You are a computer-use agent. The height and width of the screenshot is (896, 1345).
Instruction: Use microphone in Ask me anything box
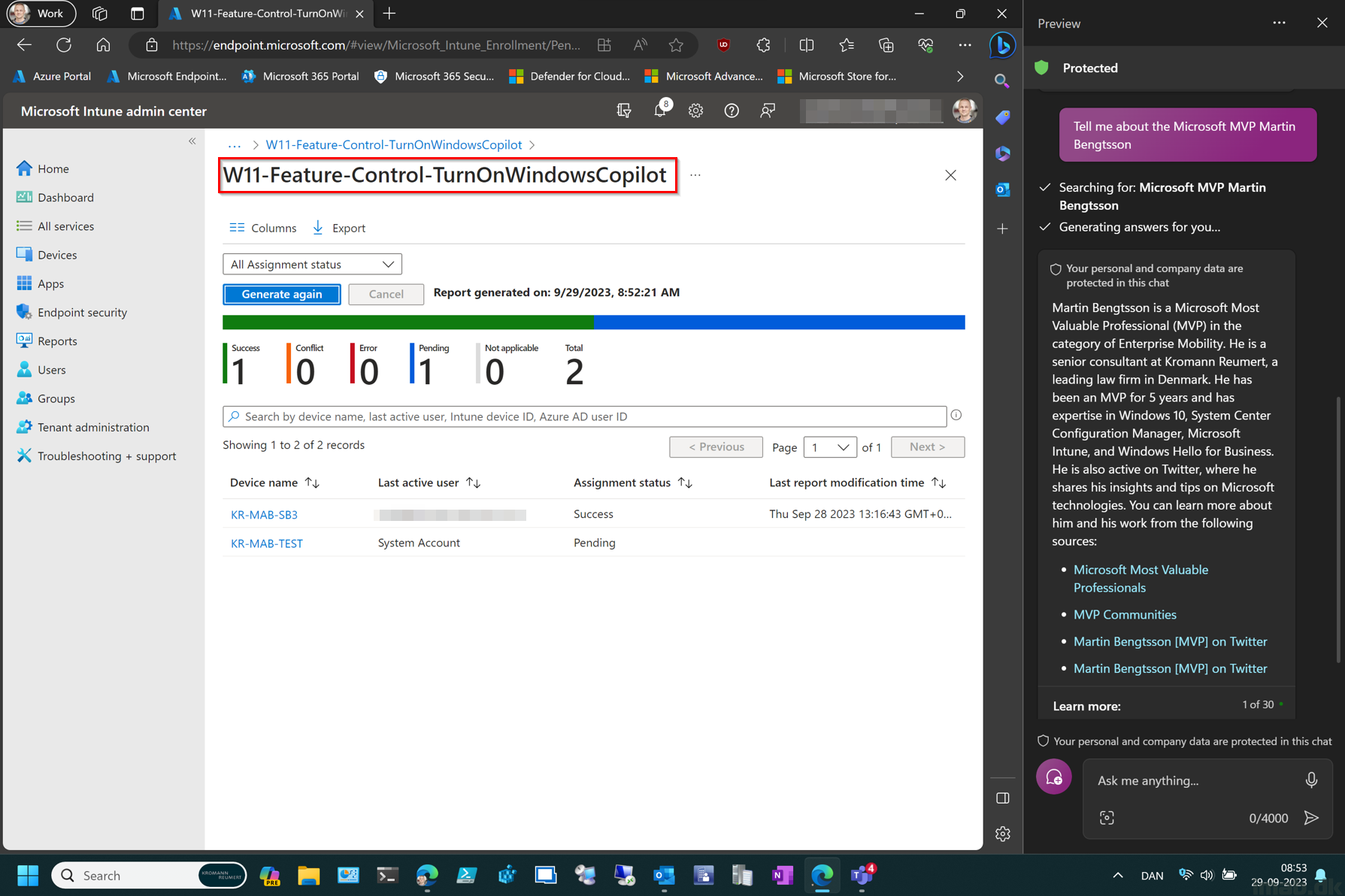1310,780
